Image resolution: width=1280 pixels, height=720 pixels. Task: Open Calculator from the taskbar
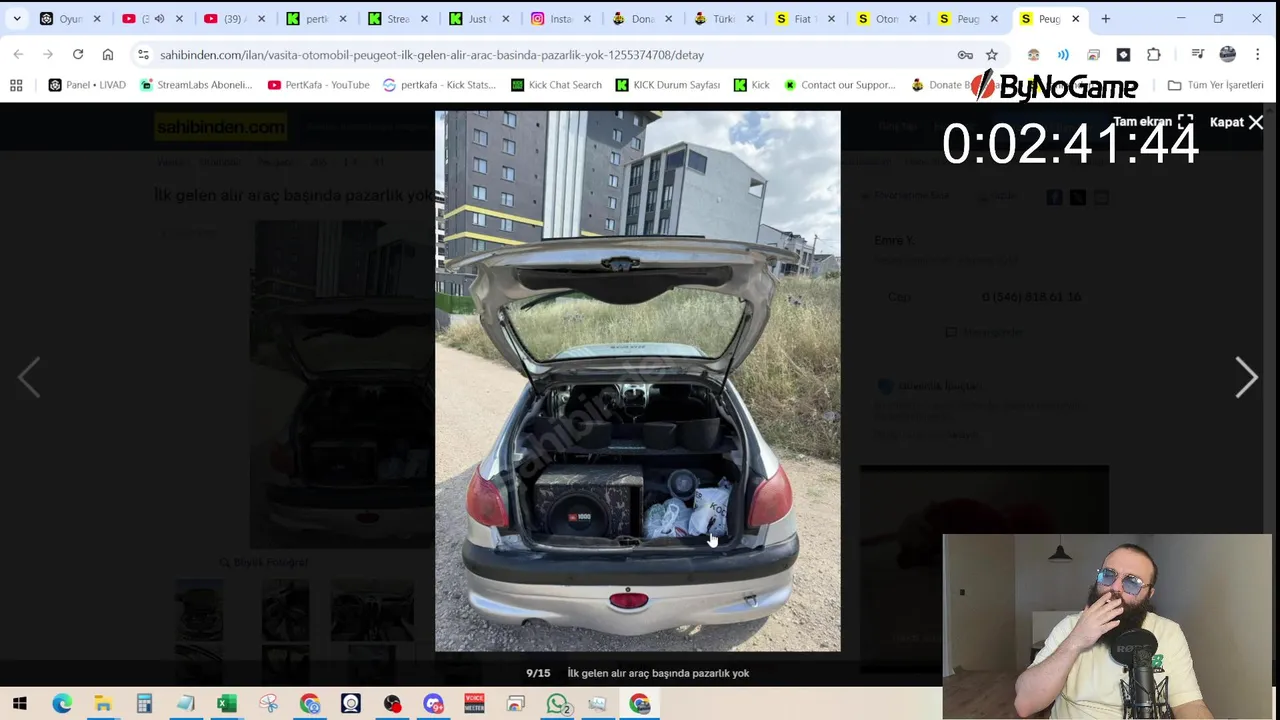[144, 704]
